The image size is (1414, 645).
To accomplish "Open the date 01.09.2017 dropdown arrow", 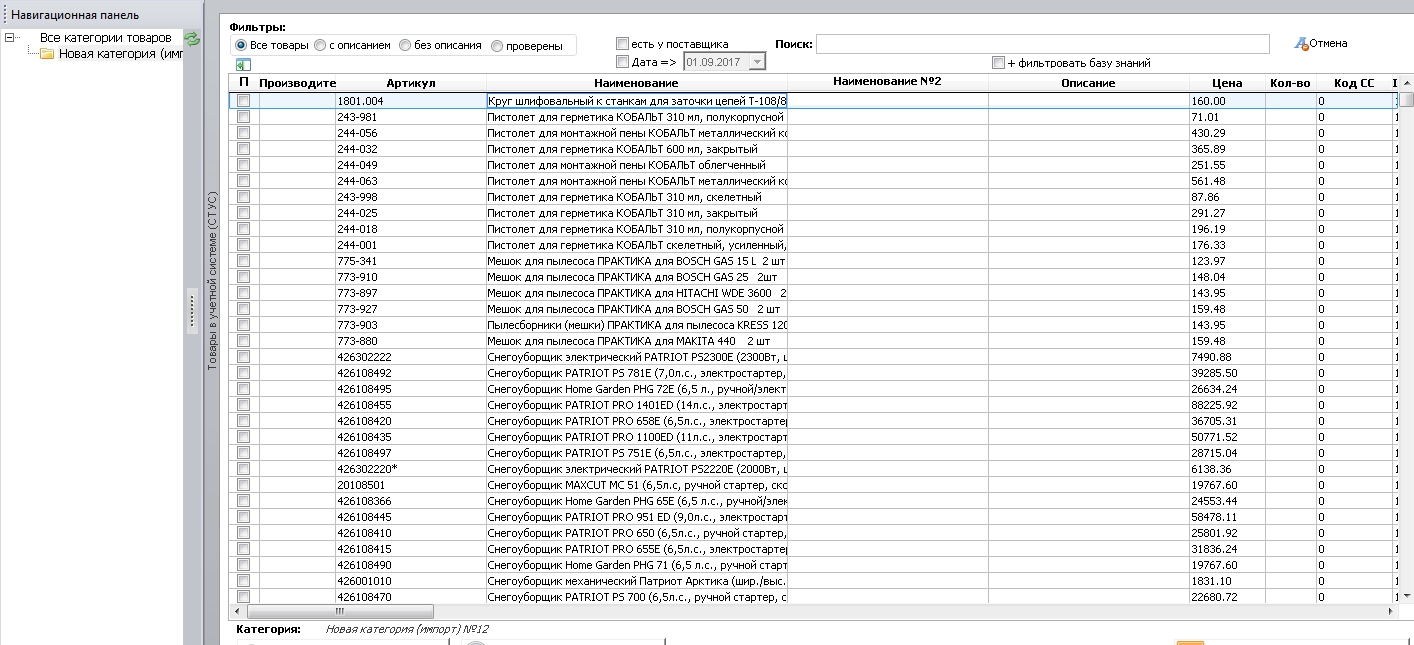I will pyautogui.click(x=757, y=62).
